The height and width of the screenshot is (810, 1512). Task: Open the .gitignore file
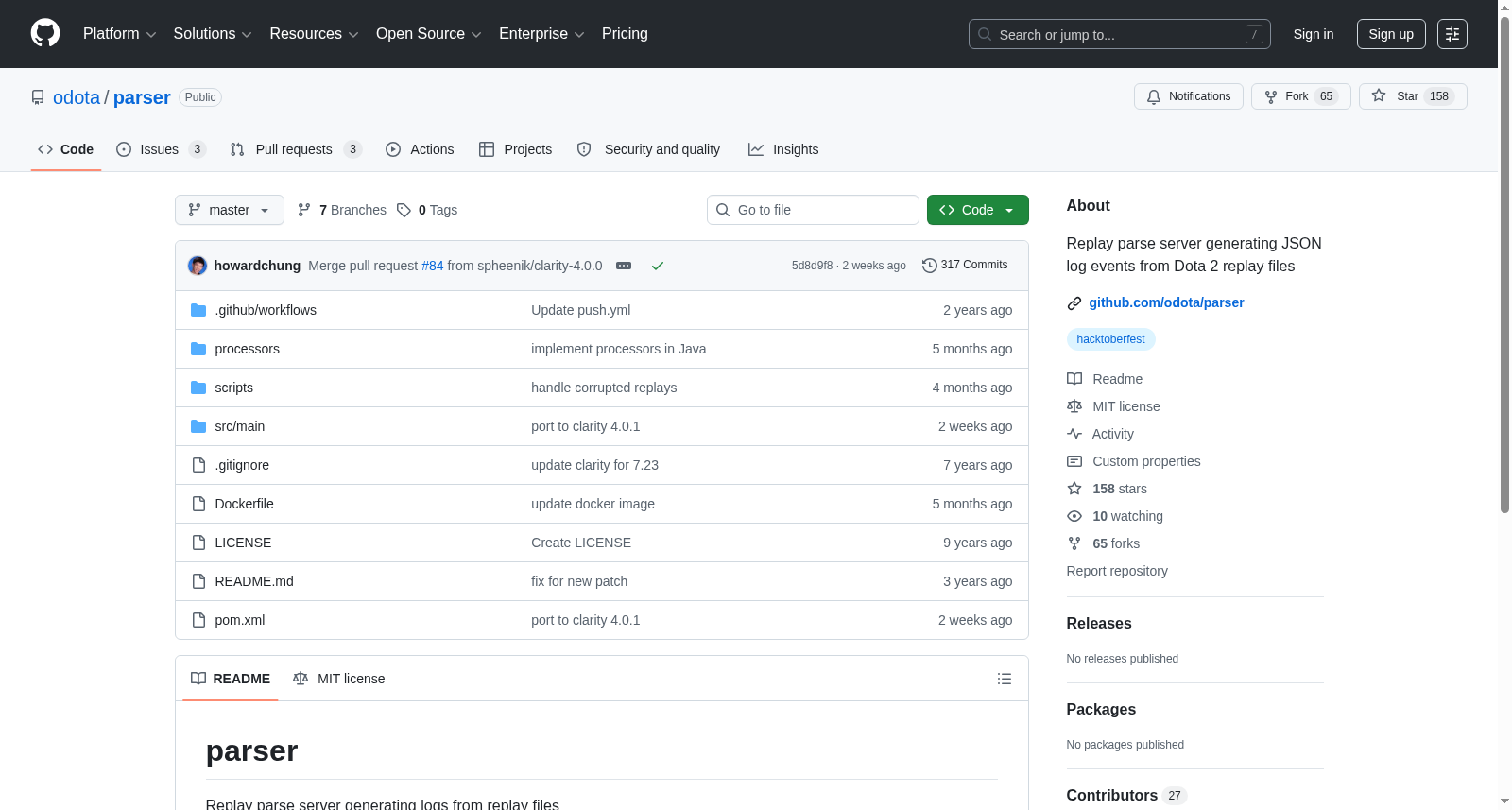point(242,465)
